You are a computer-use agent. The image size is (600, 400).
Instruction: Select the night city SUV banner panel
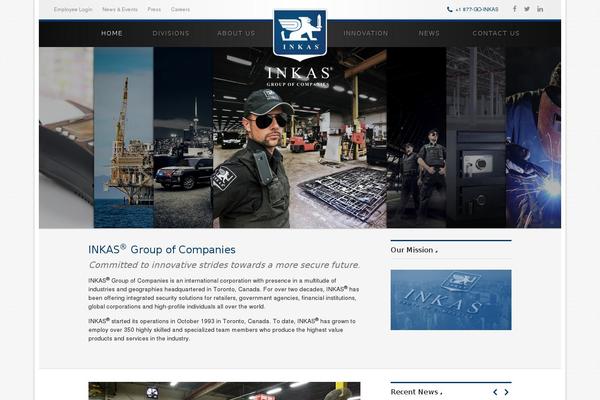[183, 137]
